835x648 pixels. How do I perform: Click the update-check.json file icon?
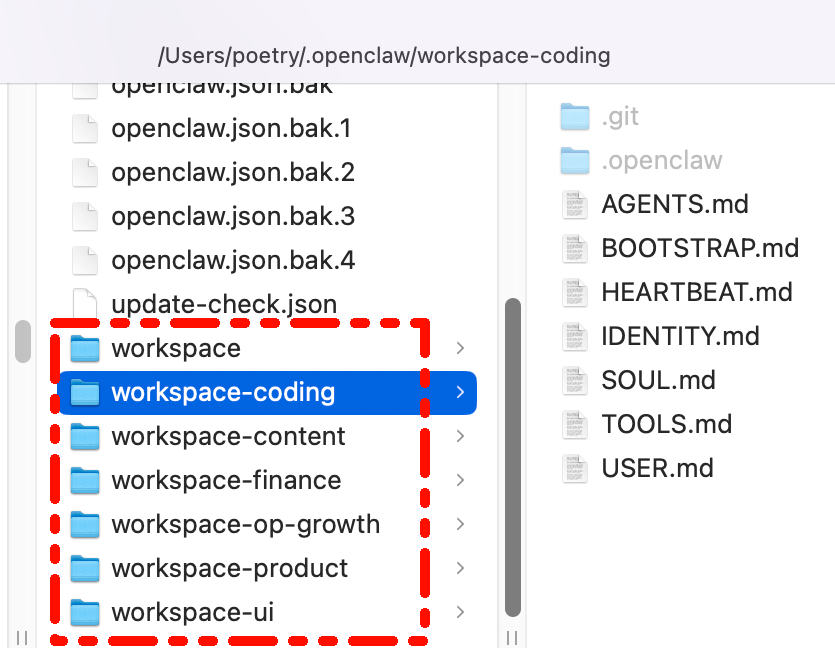pos(85,305)
